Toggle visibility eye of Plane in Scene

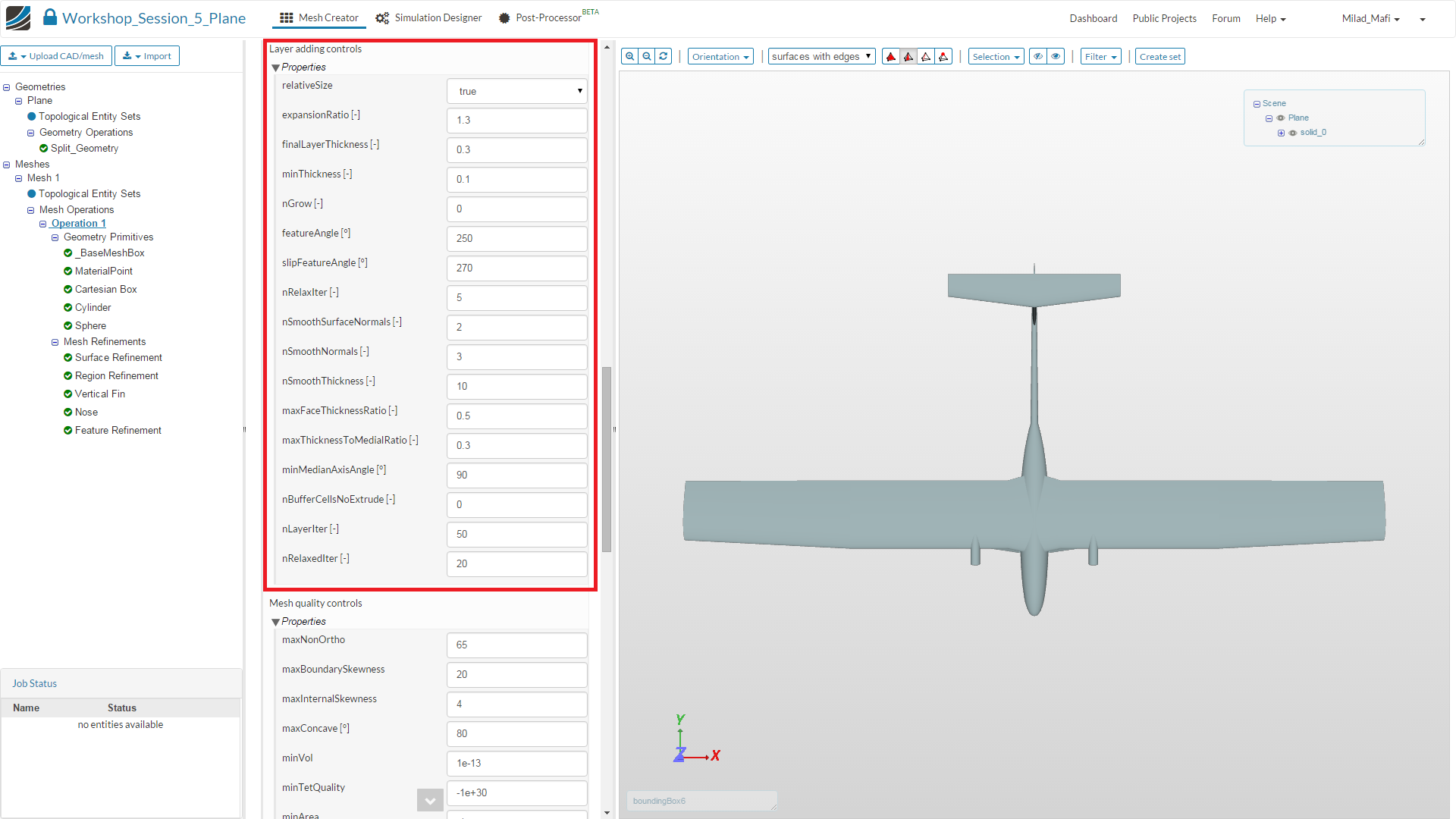click(1281, 118)
